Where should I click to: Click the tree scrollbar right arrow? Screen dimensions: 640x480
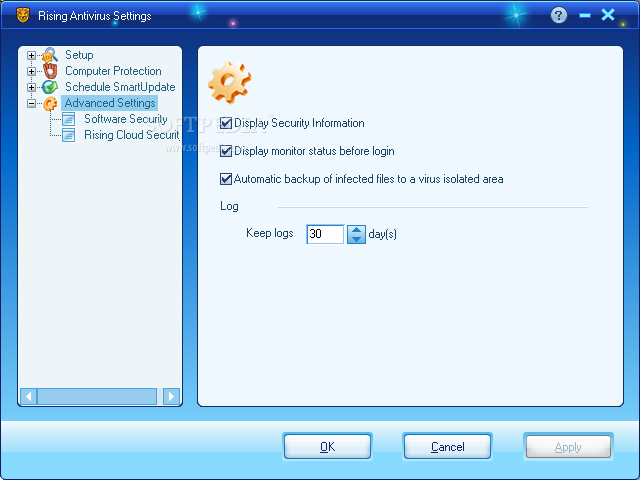tap(171, 396)
